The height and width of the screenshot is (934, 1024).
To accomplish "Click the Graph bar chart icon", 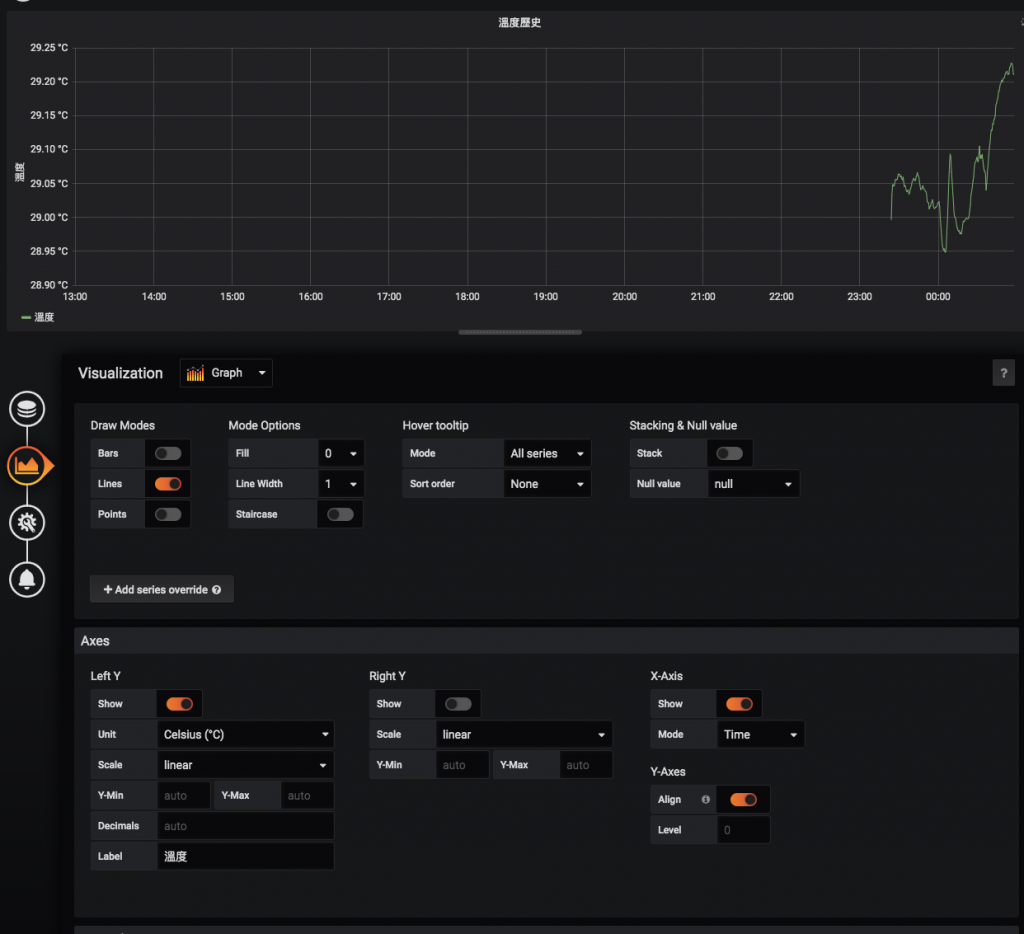I will point(195,373).
